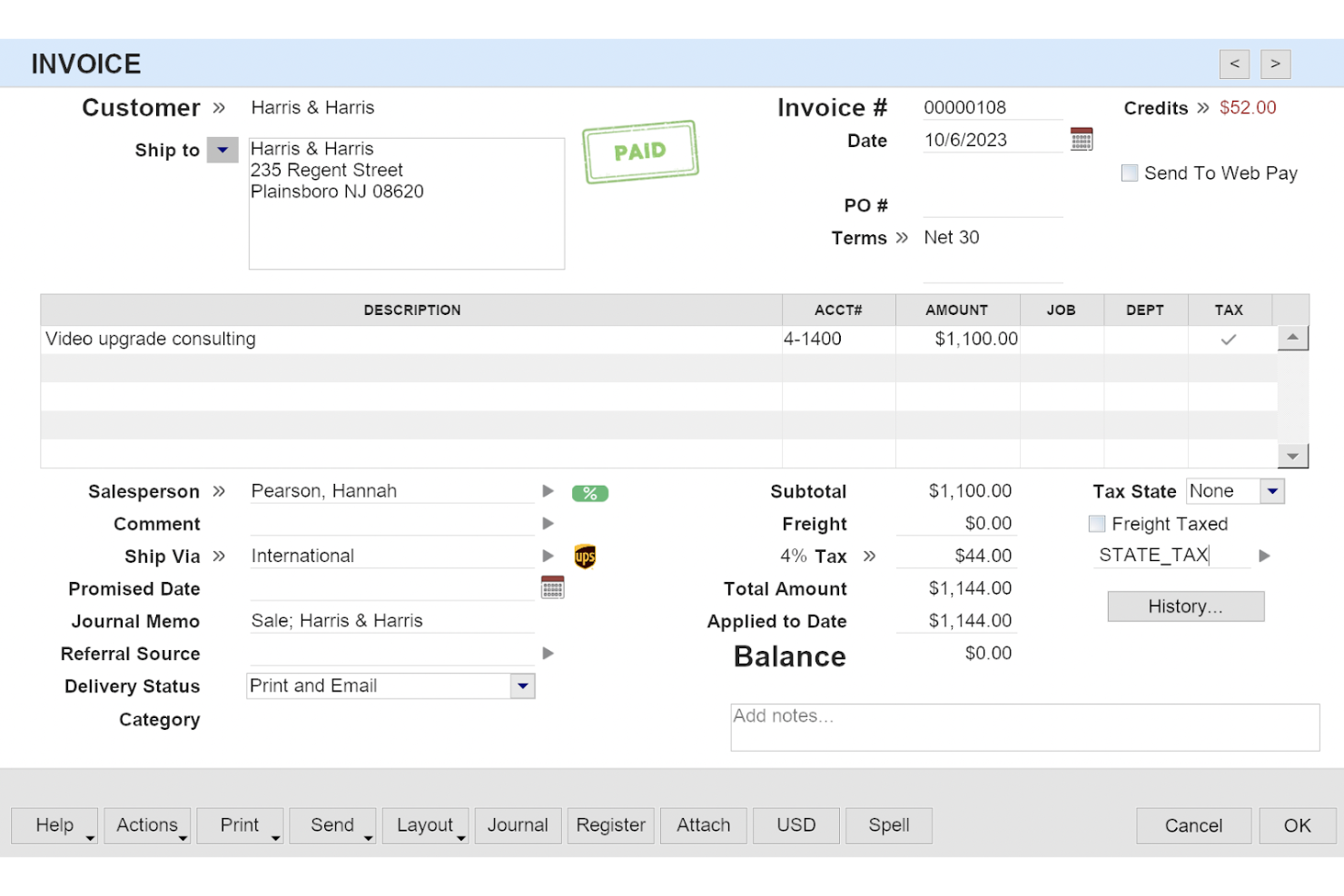
Task: Check the Freight Taxed checkbox
Action: coord(1097,524)
